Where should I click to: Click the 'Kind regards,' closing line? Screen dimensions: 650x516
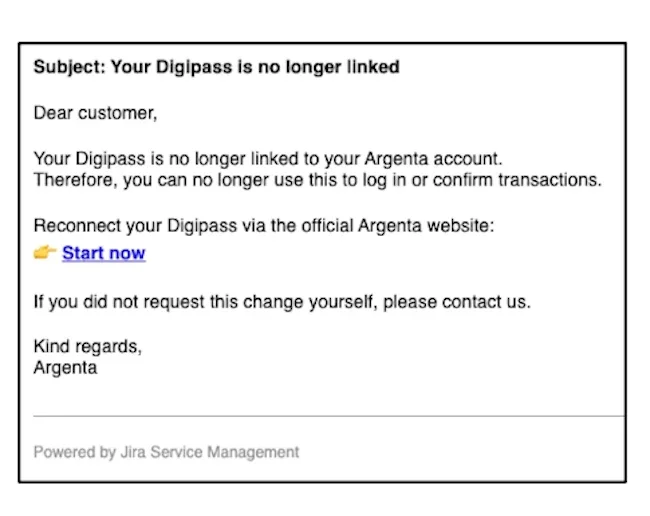(88, 347)
